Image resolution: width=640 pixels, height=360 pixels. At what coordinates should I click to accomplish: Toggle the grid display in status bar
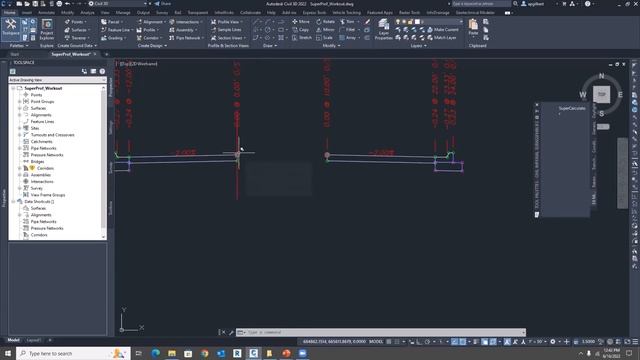tap(389, 342)
